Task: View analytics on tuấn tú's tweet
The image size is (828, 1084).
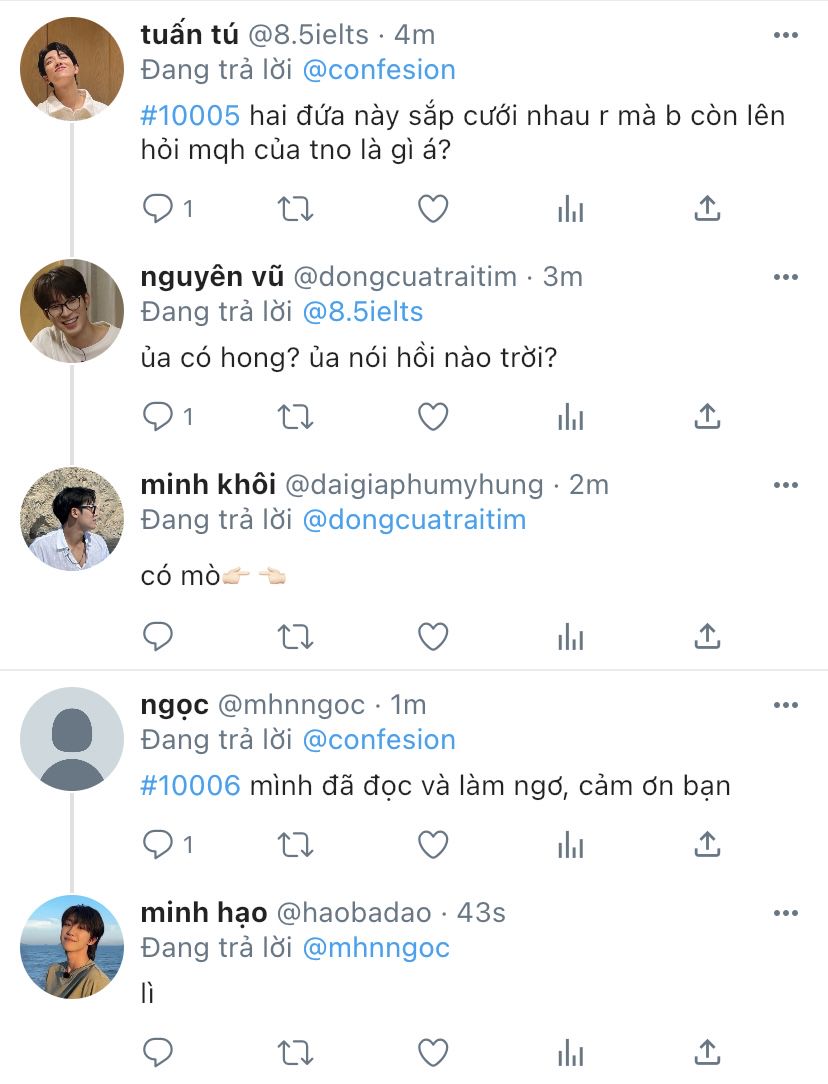Action: pos(570,208)
